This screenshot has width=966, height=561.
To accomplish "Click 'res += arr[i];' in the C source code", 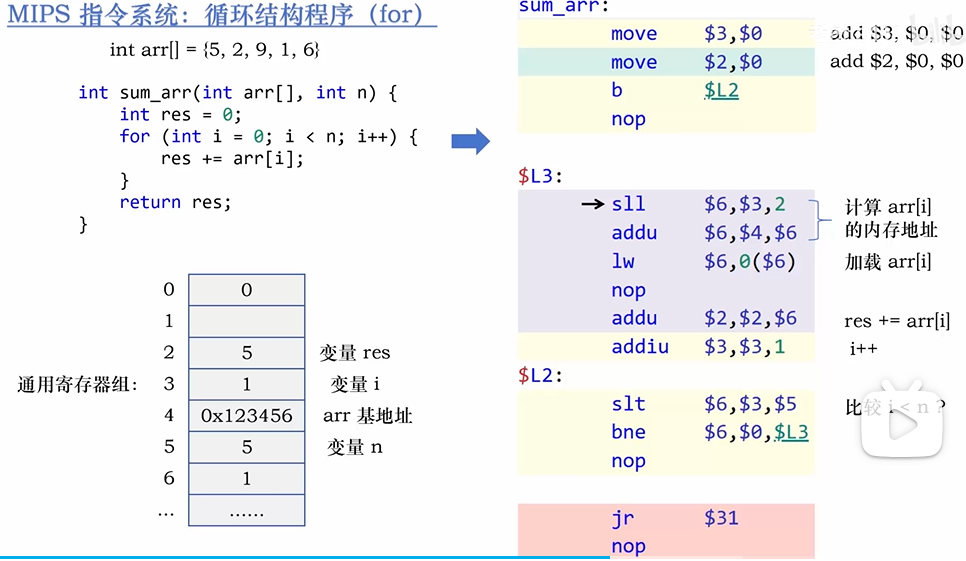I will coord(232,158).
